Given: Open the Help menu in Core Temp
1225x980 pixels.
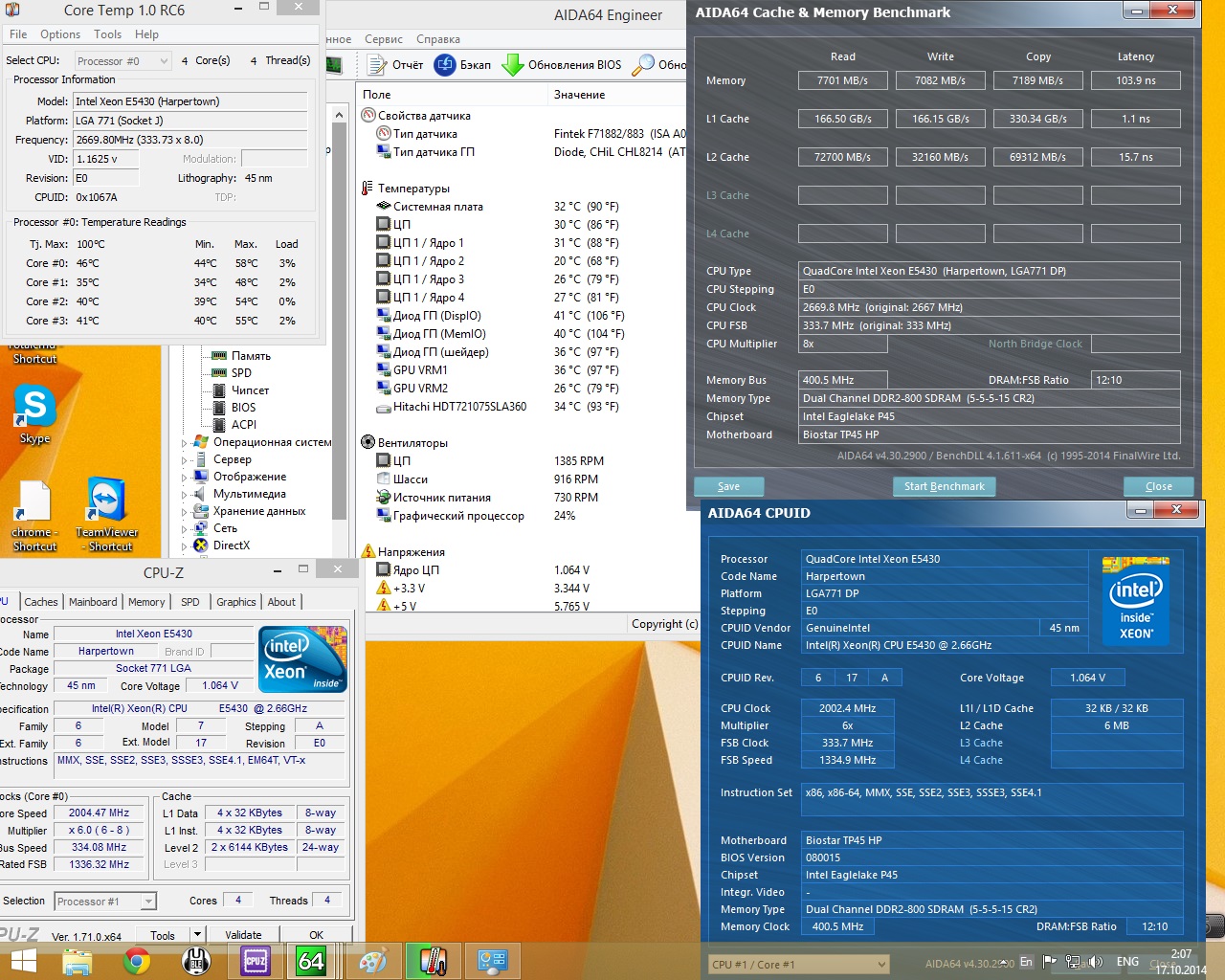Looking at the screenshot, I should point(146,34).
